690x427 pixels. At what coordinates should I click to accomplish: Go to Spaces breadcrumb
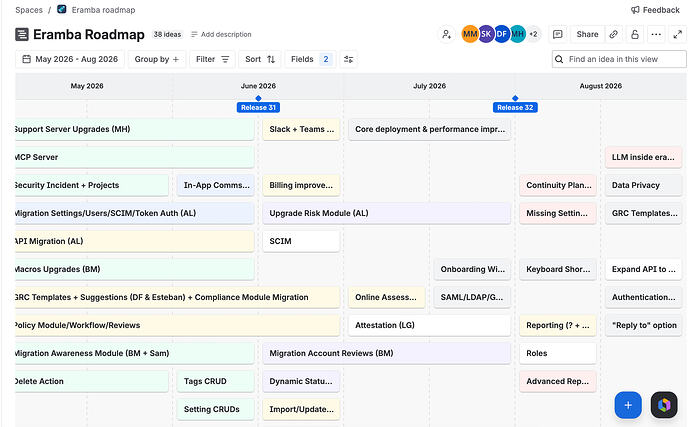tap(29, 10)
